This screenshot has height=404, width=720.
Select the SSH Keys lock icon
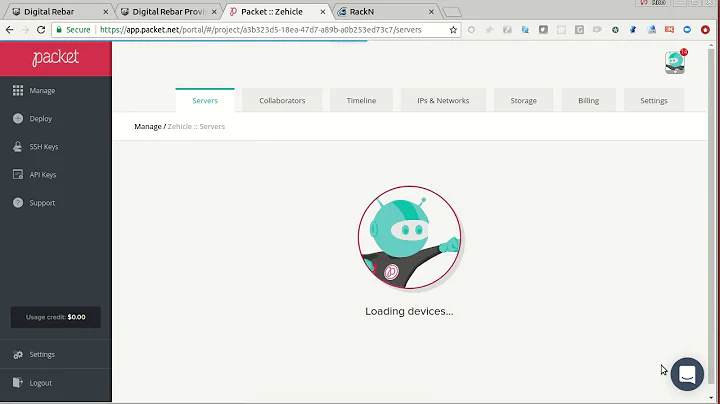17,146
